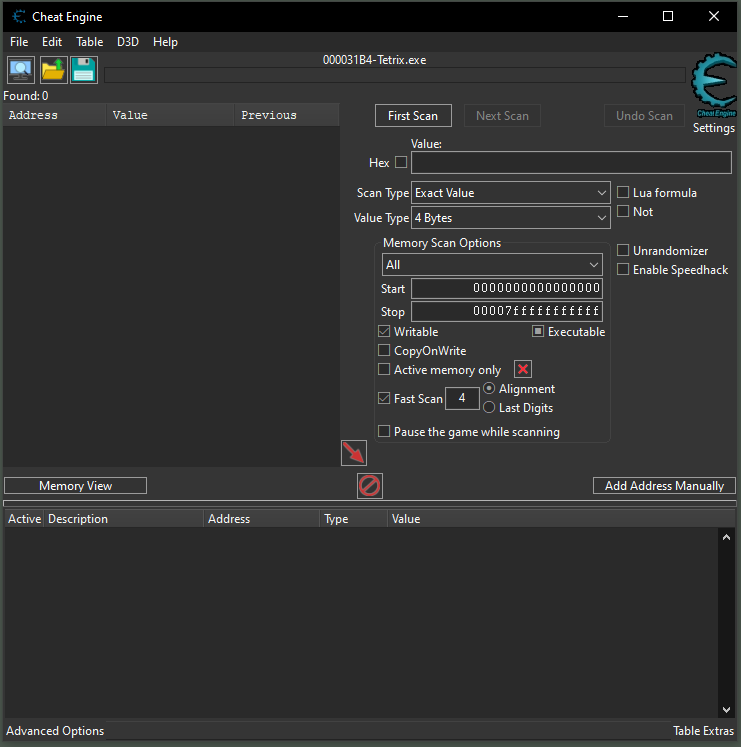Open Settings under the logo

tap(713, 128)
